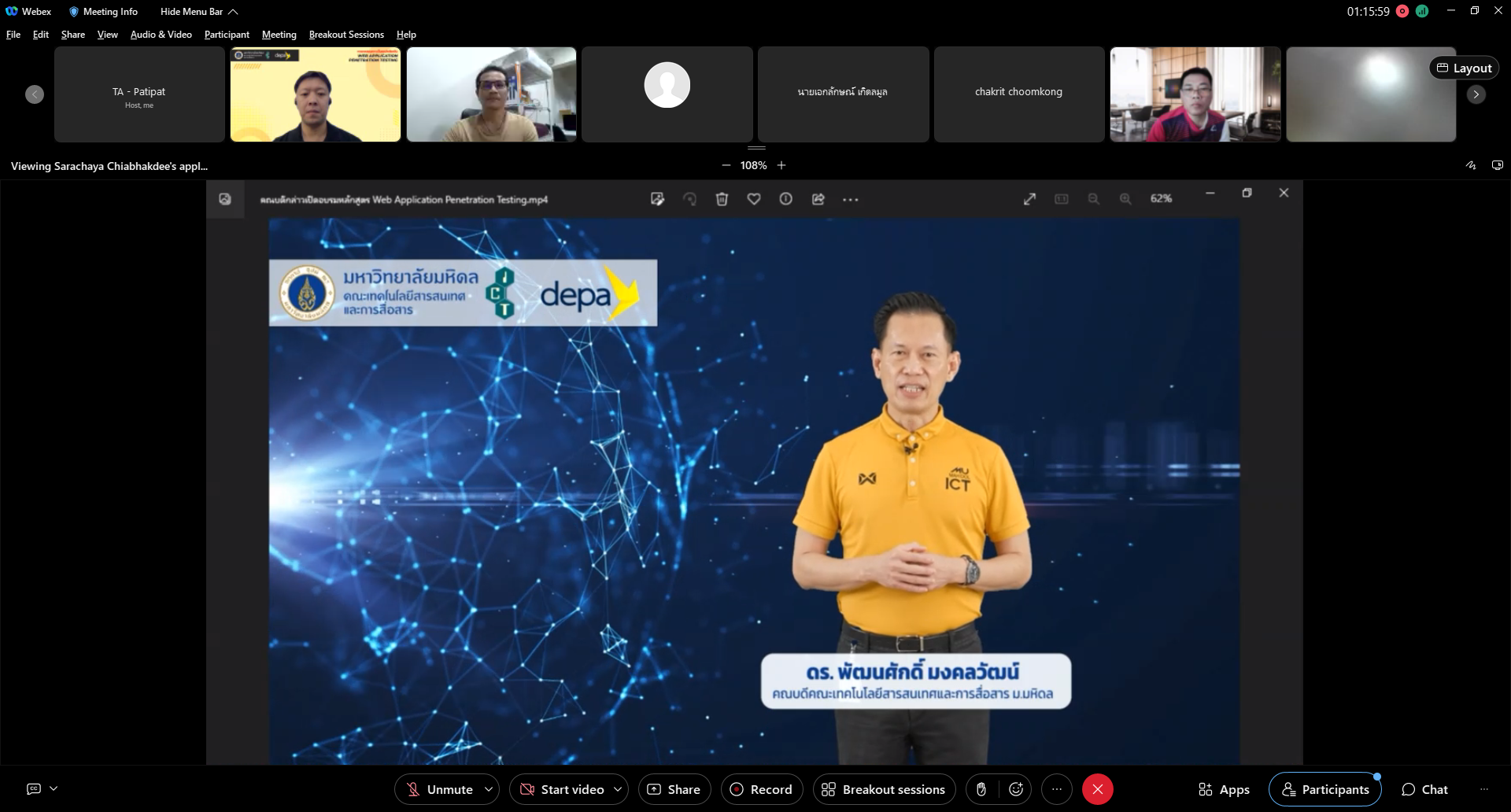Open the reactions emoji picker
This screenshot has width=1511, height=812.
[1016, 789]
